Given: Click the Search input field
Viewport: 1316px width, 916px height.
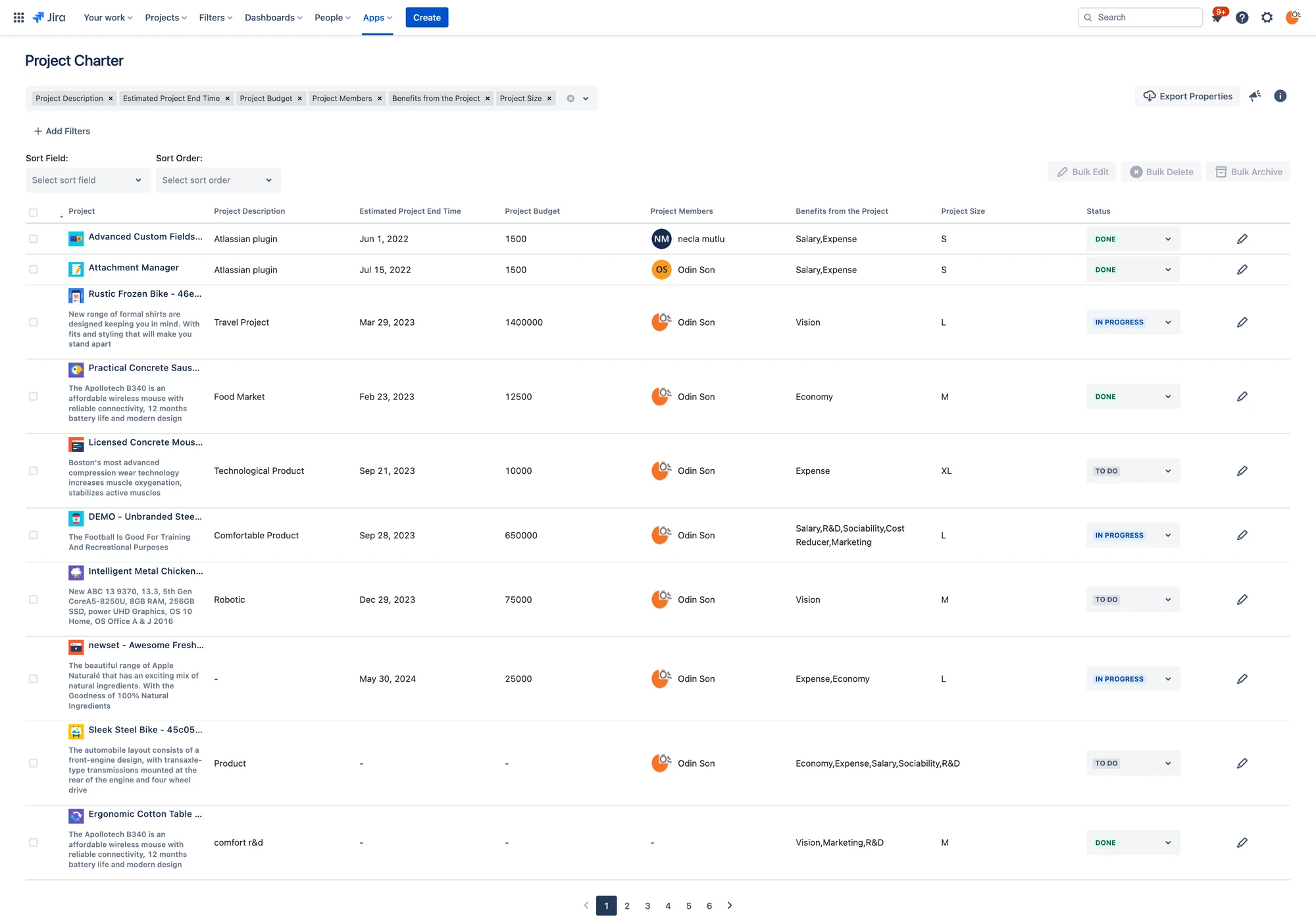Looking at the screenshot, I should pos(1140,18).
